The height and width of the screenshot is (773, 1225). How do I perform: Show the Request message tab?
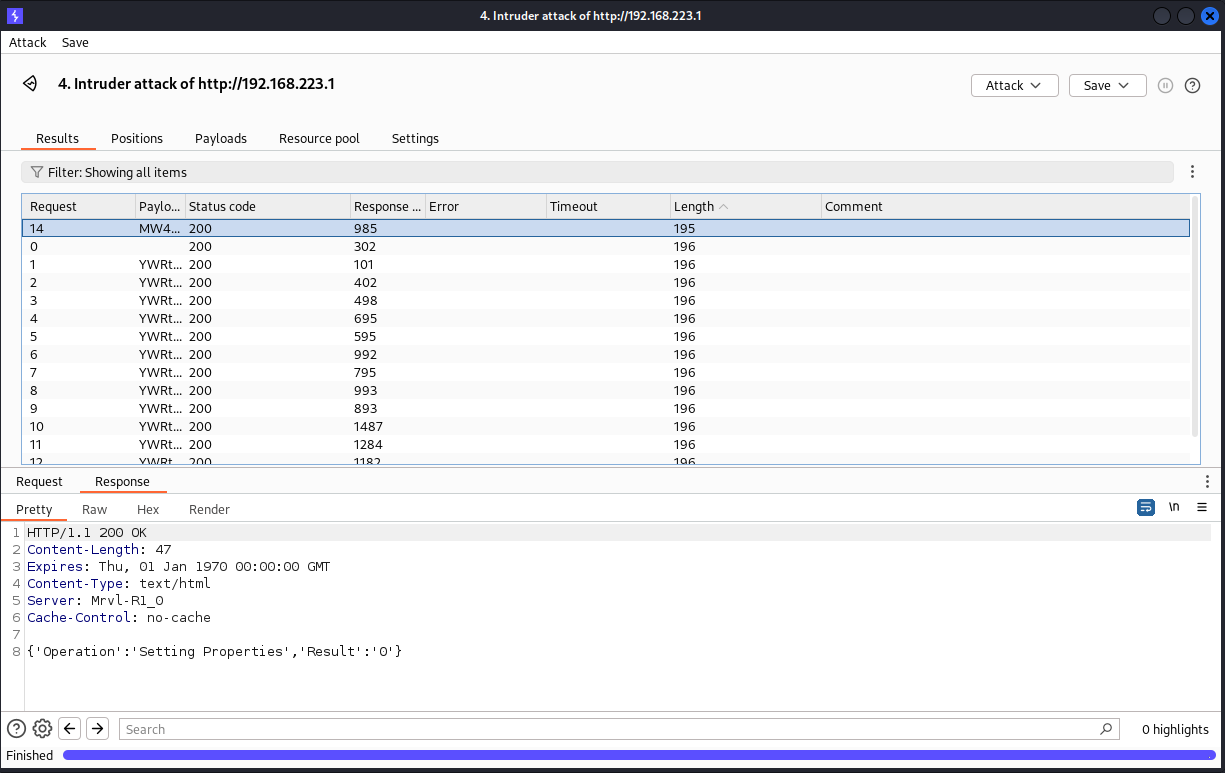pyautogui.click(x=39, y=481)
